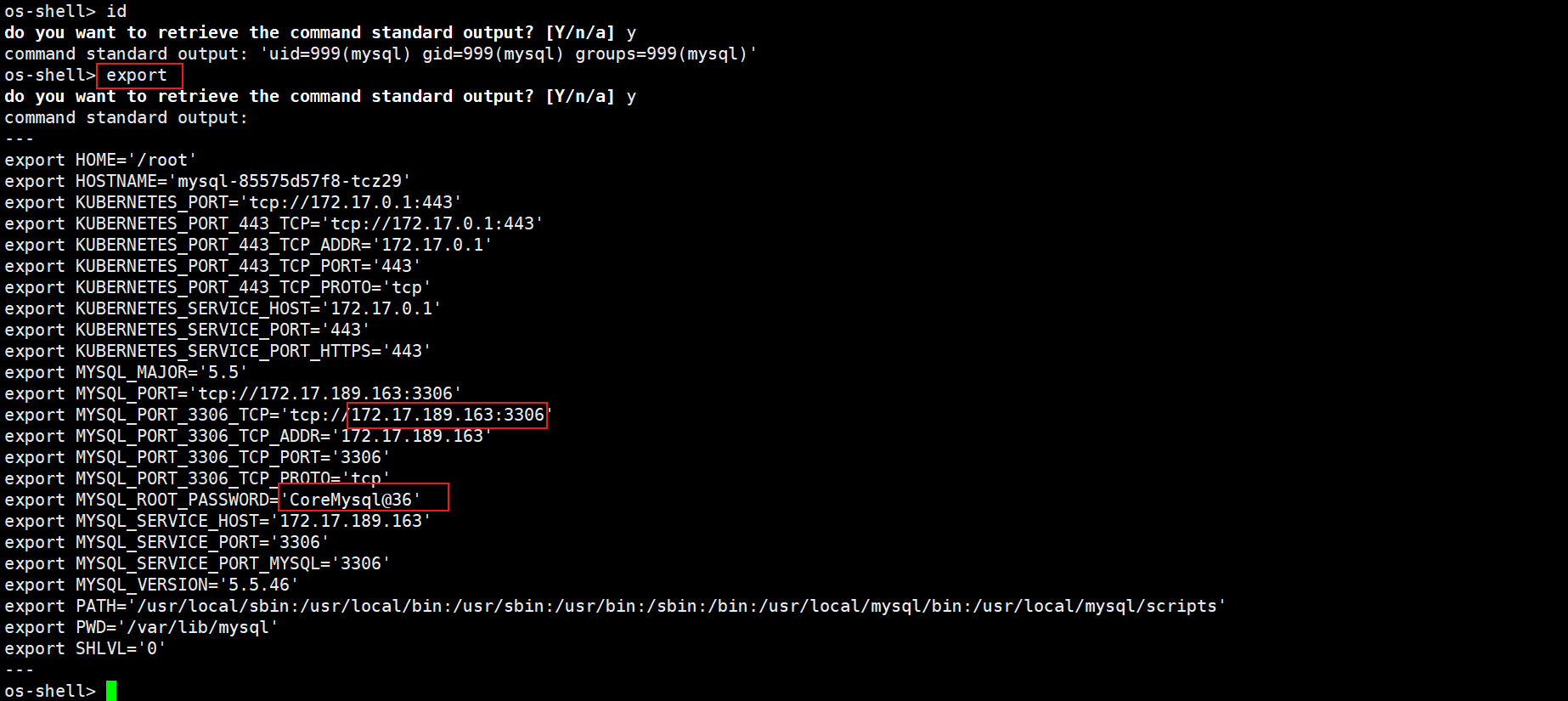Click the PATH environment variable line
Image resolution: width=1568 pixels, height=701 pixels.
coord(615,606)
